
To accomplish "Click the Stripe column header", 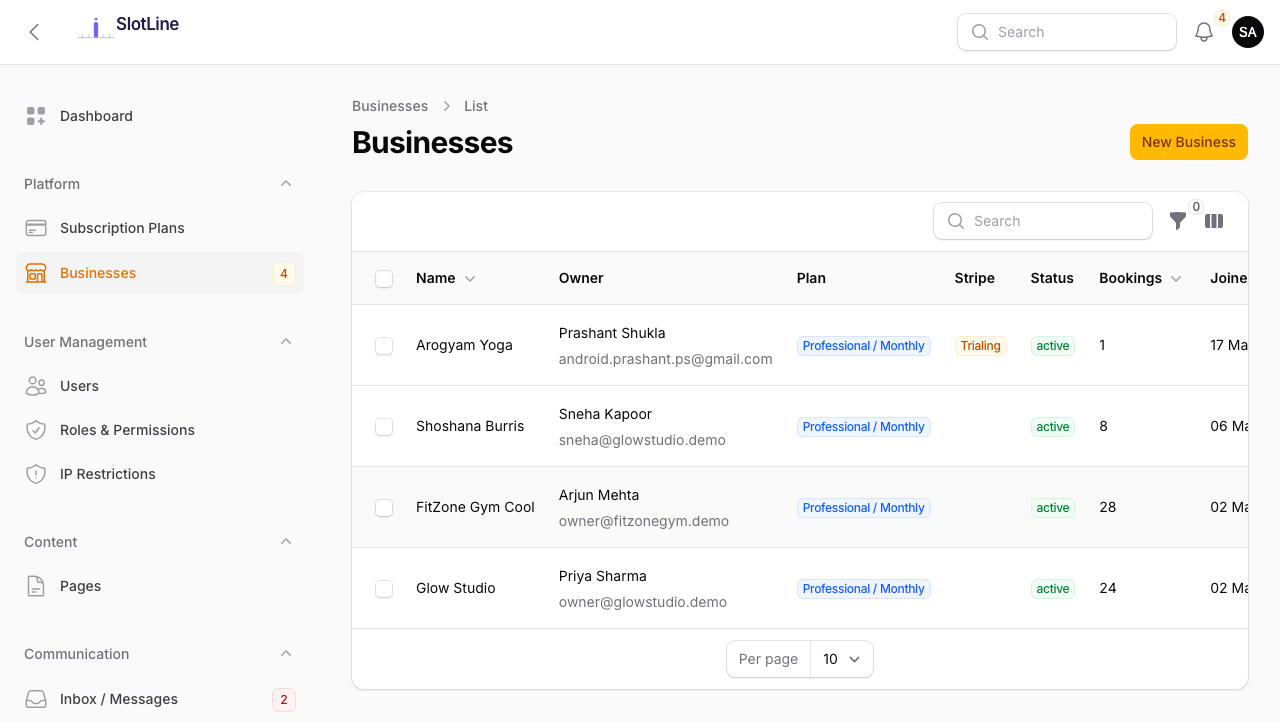I will pos(975,278).
